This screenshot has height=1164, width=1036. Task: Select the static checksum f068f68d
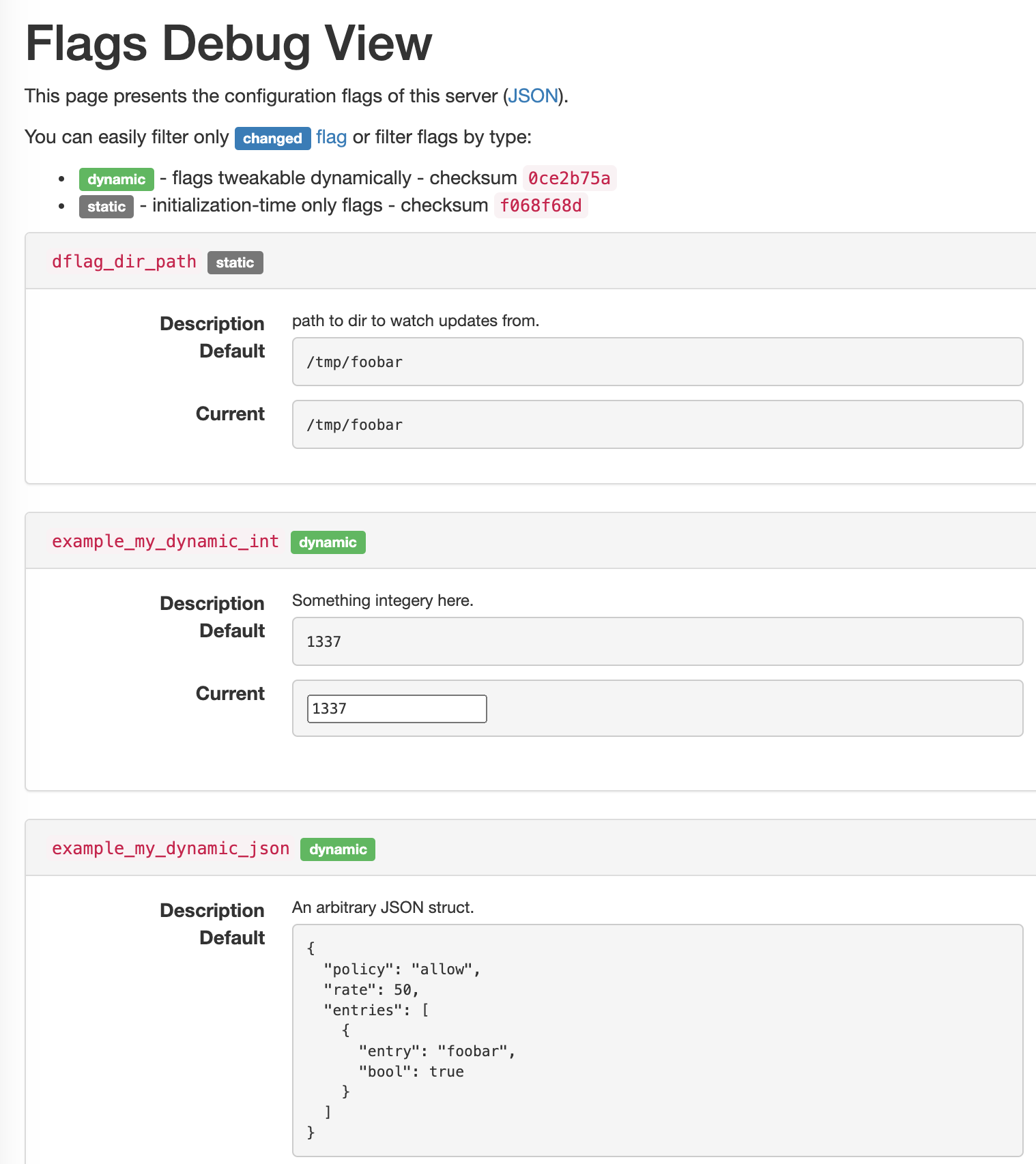541,205
